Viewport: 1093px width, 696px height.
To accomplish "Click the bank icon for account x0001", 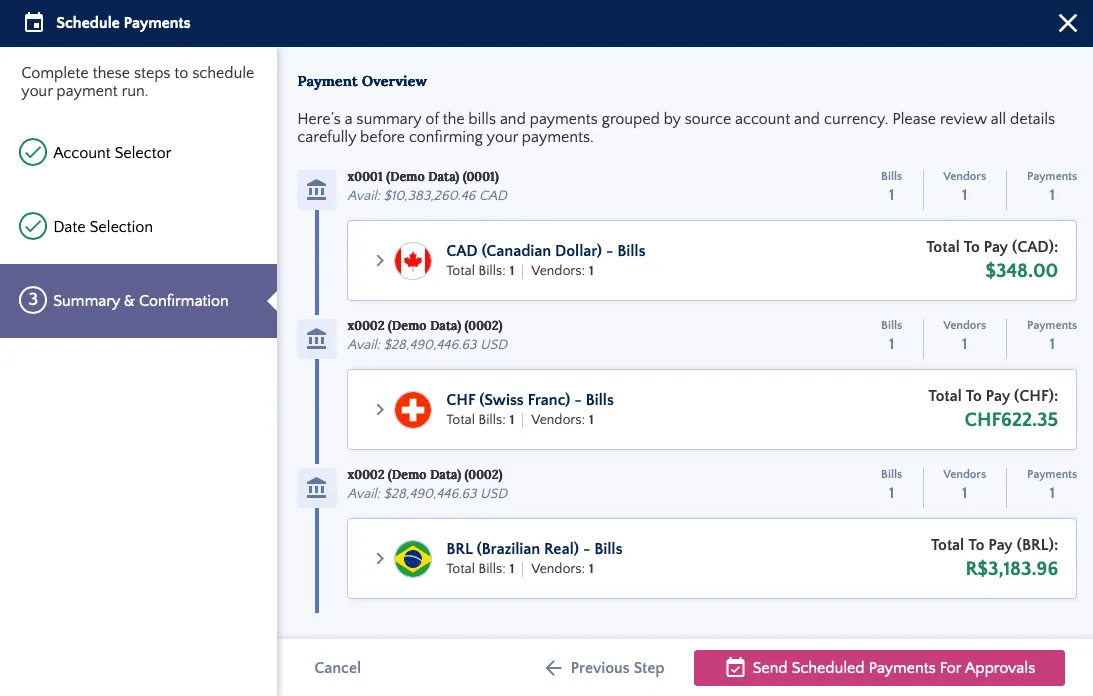I will (316, 190).
